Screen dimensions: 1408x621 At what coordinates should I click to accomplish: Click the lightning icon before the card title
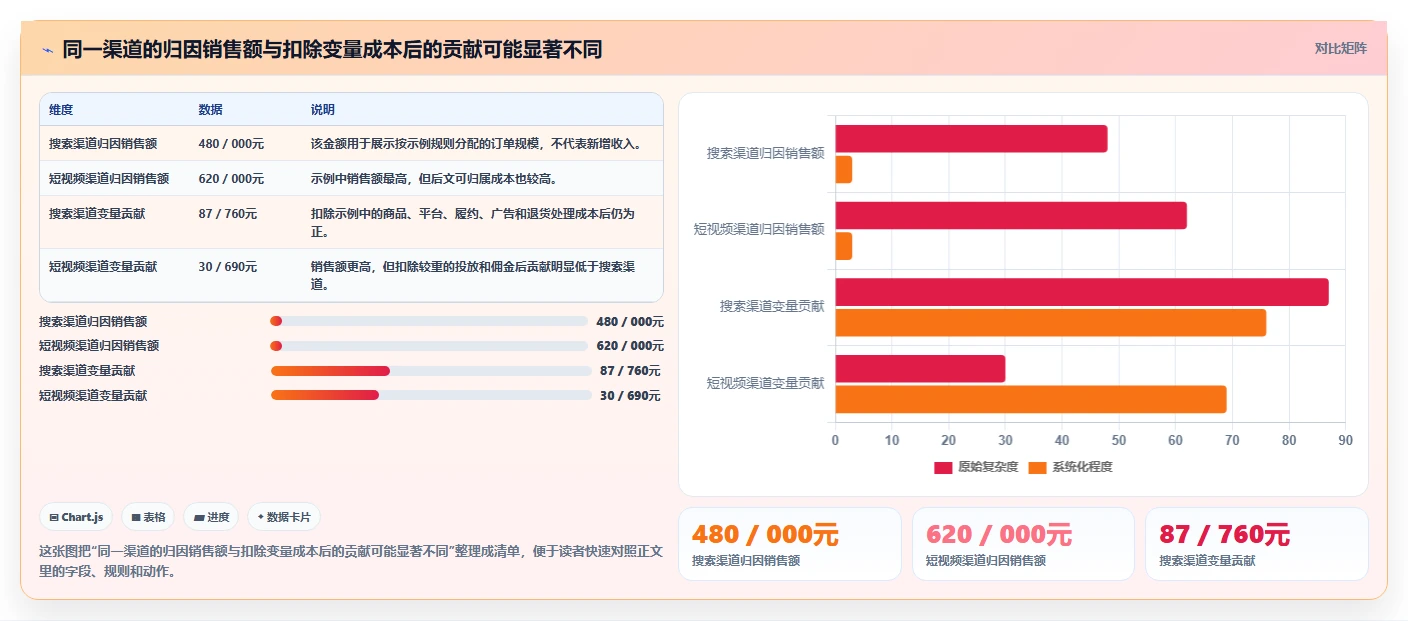[47, 50]
